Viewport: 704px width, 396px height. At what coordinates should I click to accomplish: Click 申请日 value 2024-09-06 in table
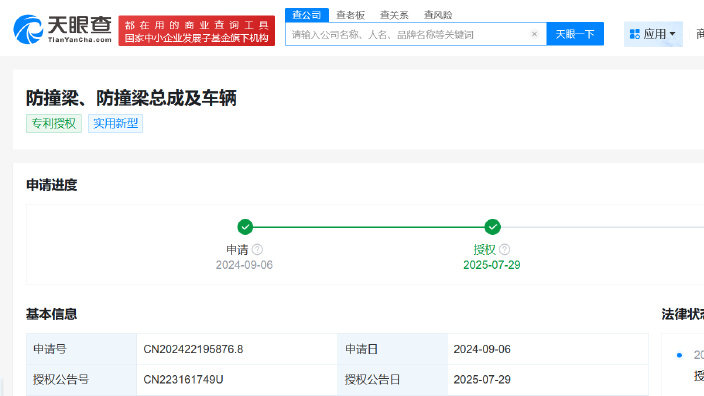click(482, 349)
